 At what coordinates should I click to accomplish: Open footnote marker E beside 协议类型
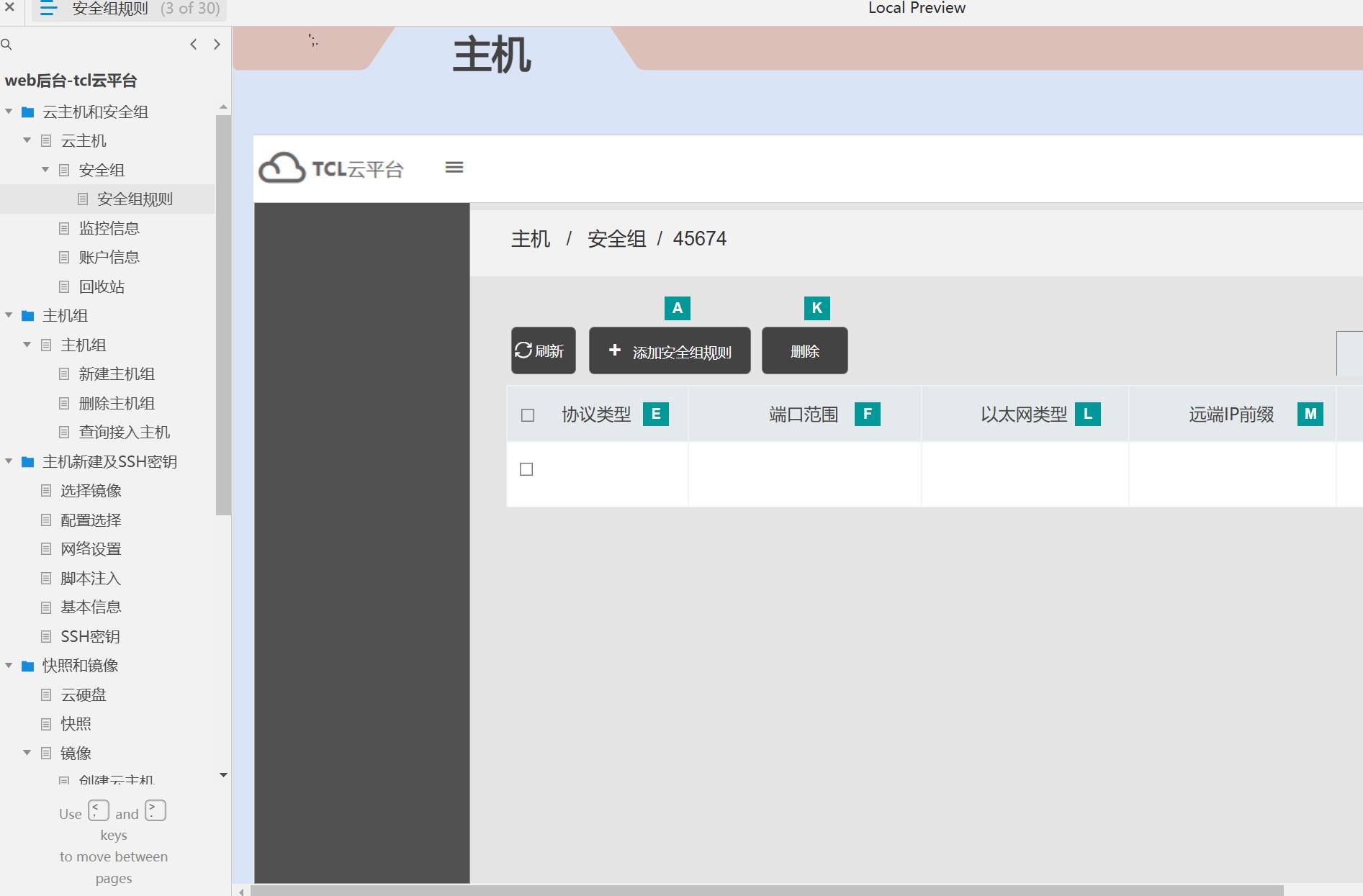point(656,414)
